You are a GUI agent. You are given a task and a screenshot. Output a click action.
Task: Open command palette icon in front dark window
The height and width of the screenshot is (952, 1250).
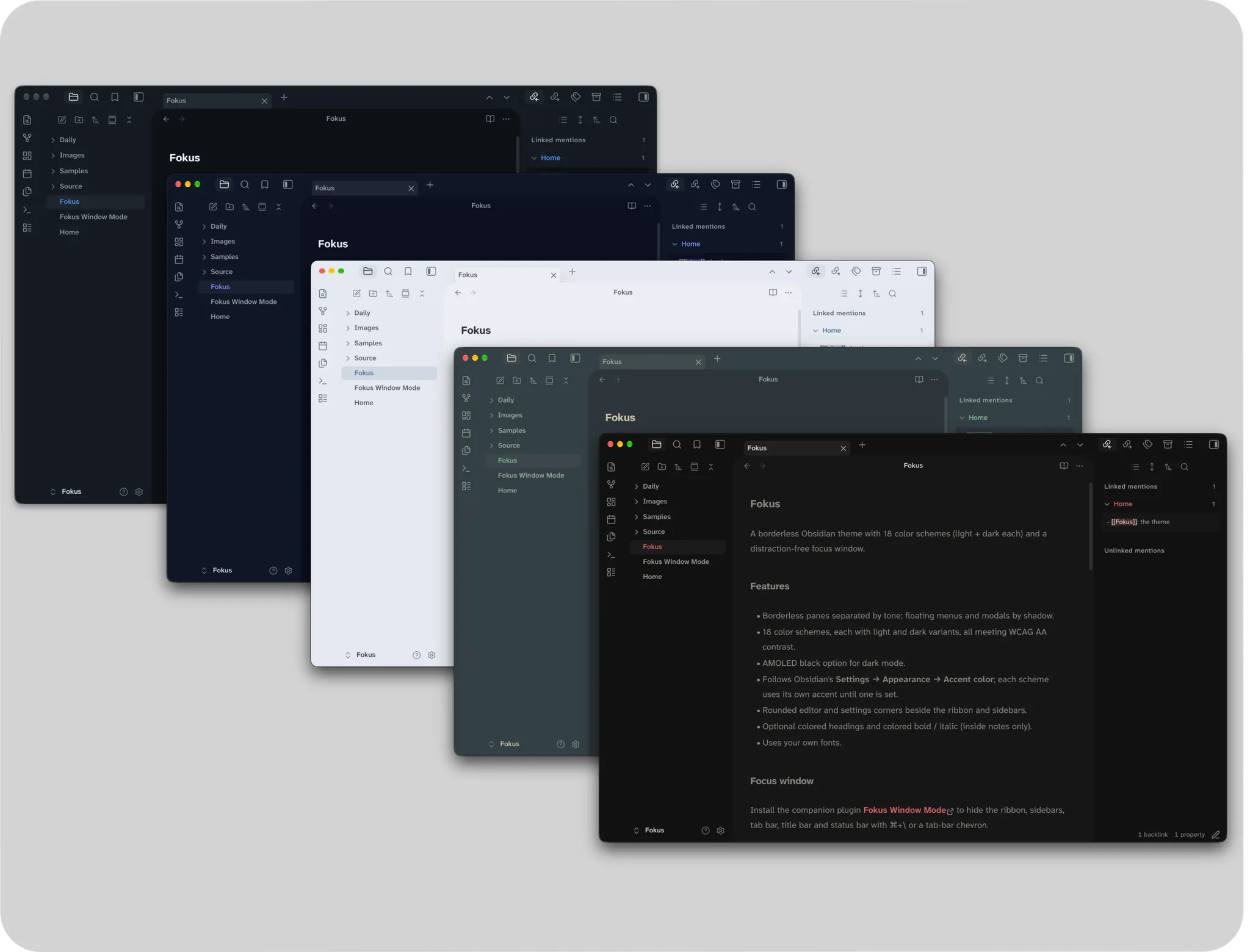(611, 555)
